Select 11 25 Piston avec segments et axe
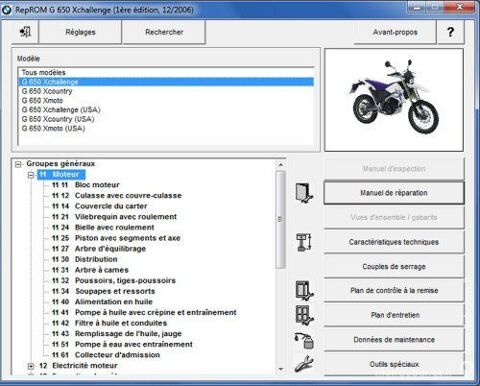 116,238
